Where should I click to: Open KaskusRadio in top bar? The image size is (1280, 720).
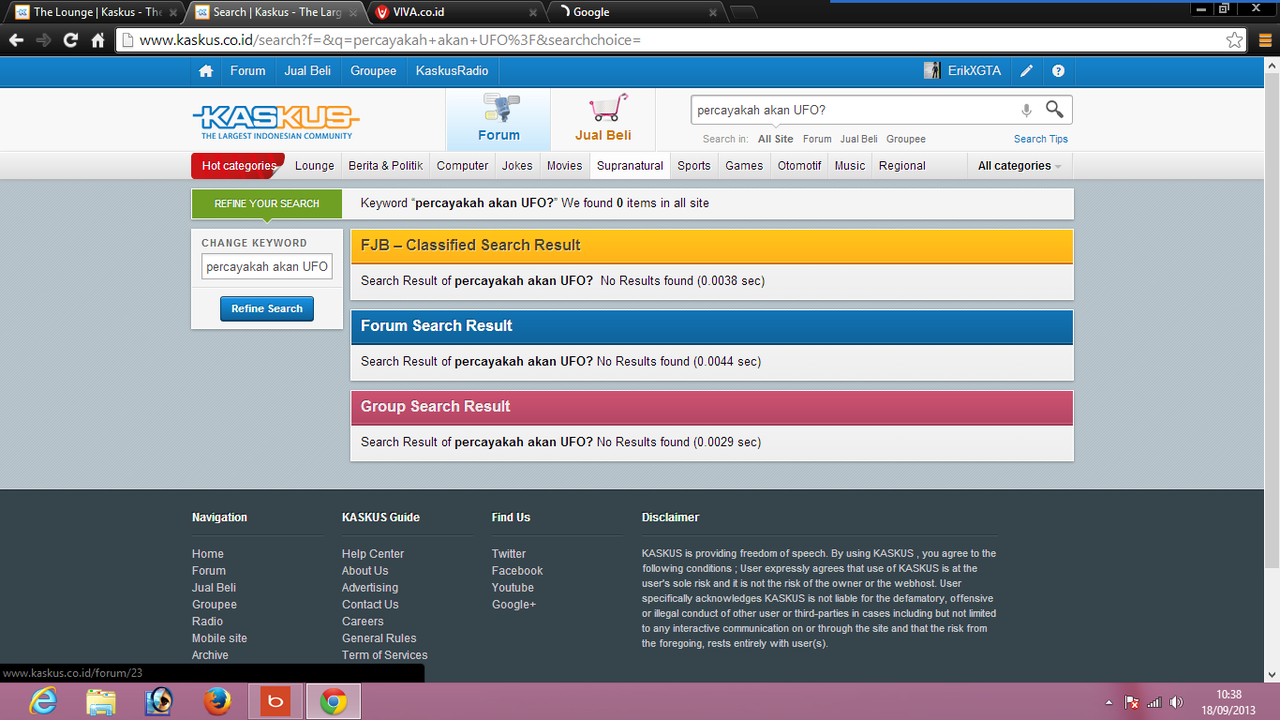click(x=452, y=71)
